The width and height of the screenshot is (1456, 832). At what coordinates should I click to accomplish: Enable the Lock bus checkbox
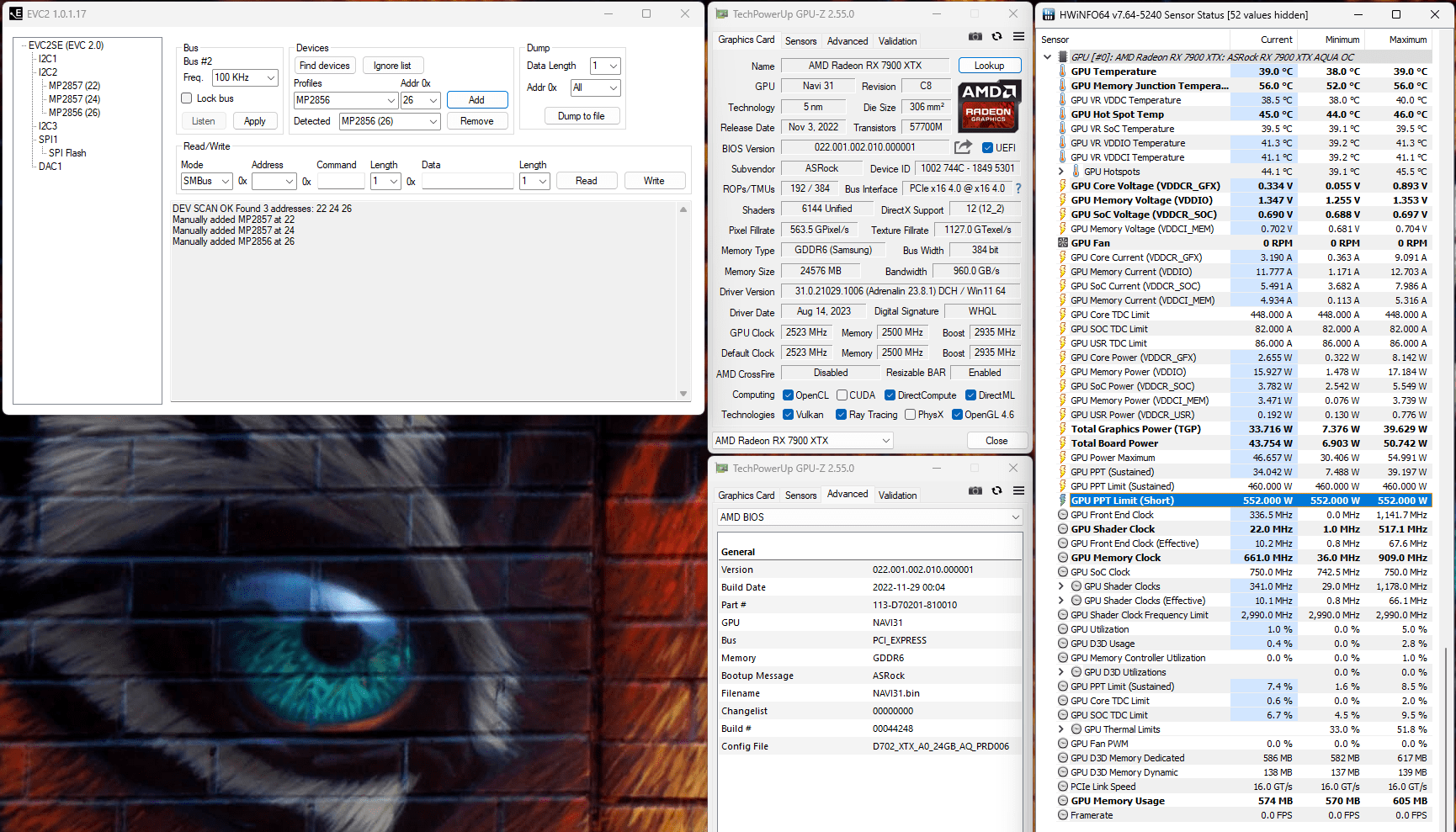click(x=187, y=98)
